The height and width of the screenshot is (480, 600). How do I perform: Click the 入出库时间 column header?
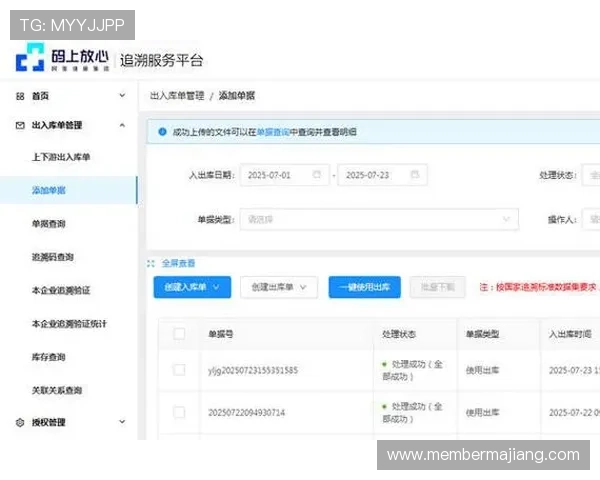point(570,334)
